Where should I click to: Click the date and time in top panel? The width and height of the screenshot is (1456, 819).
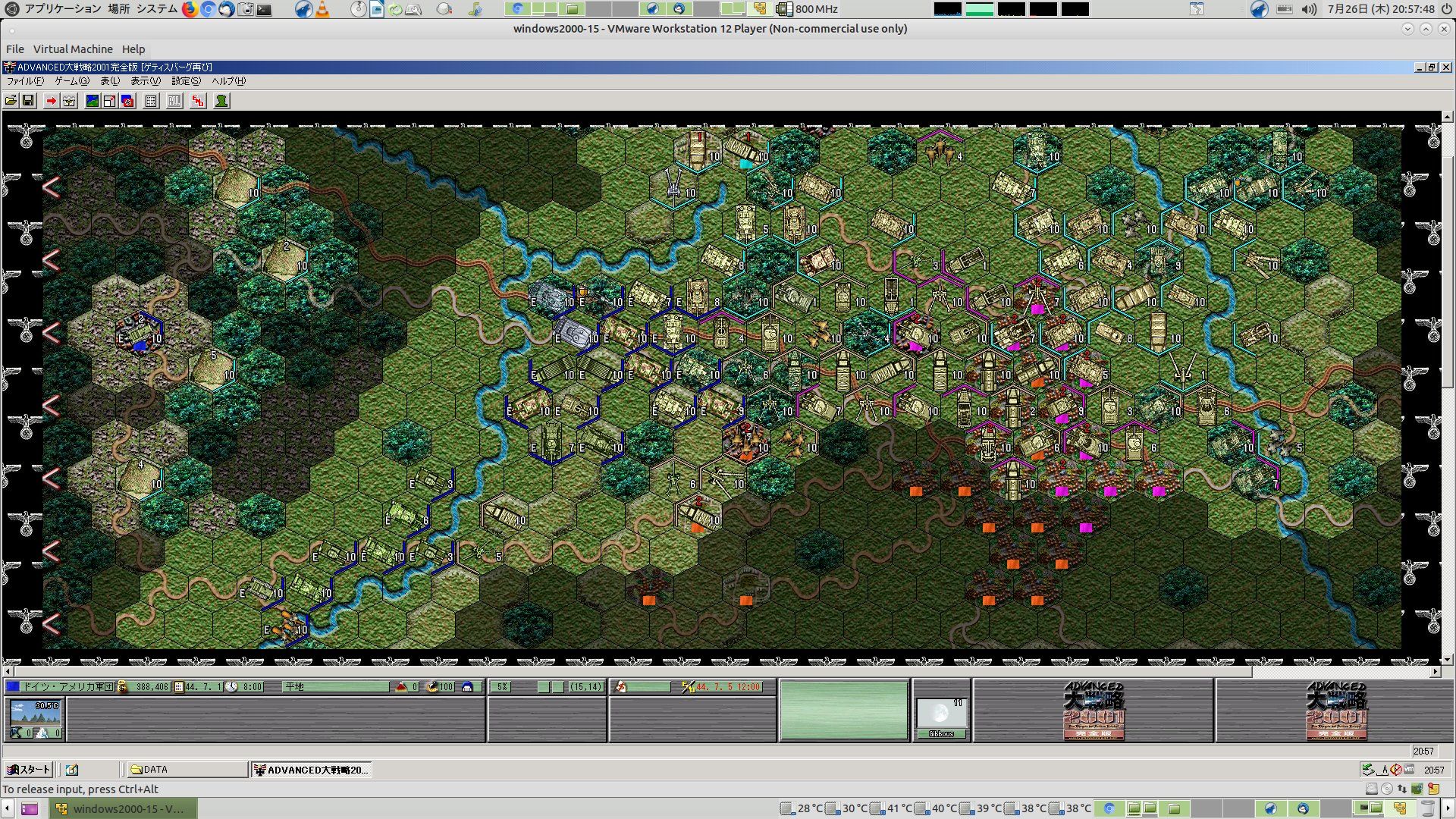[1381, 9]
